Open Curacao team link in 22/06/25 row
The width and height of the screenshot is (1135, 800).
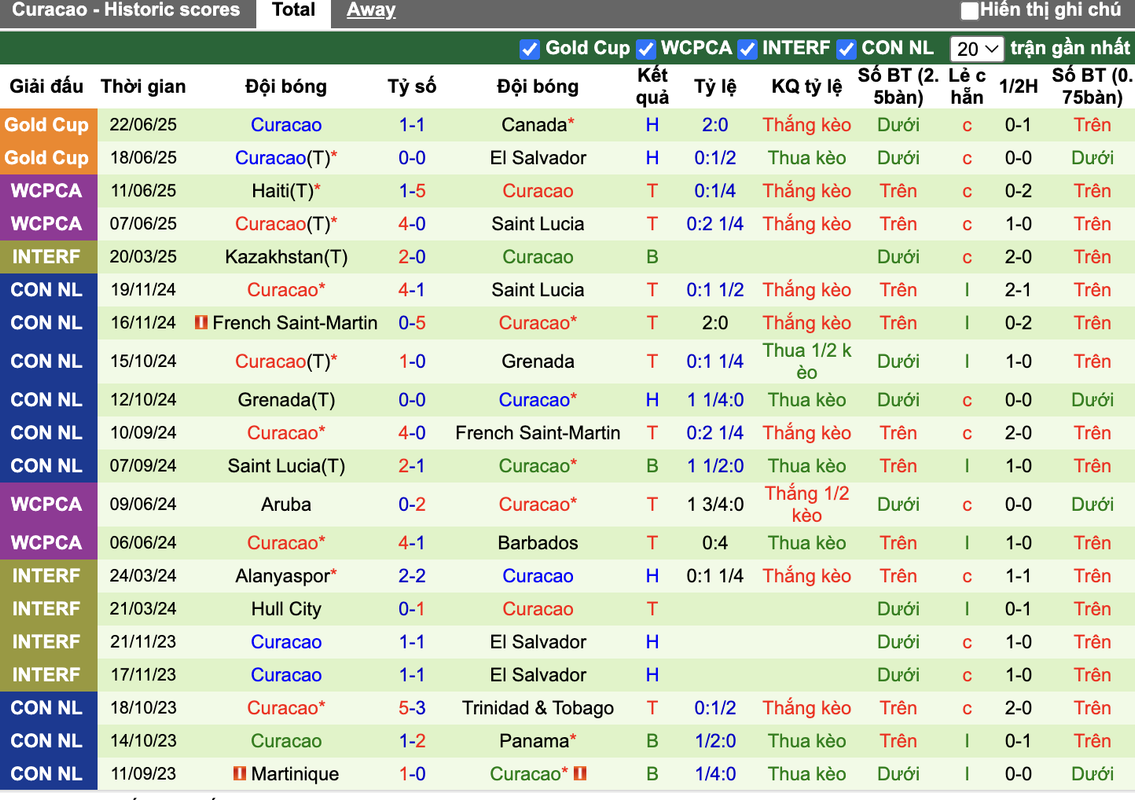tap(286, 125)
